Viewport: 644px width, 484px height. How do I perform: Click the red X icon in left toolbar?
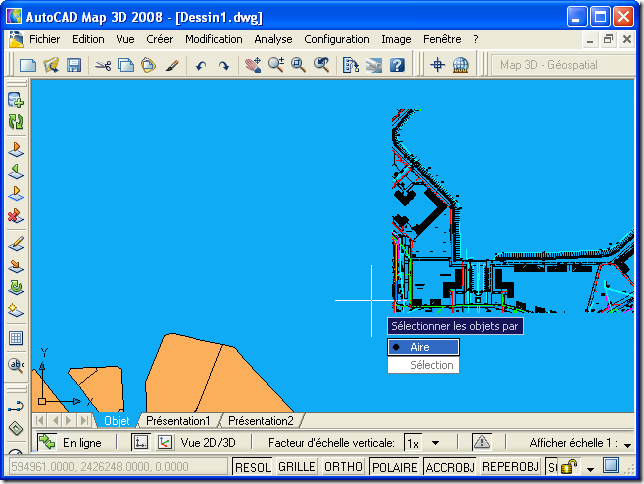(15, 214)
